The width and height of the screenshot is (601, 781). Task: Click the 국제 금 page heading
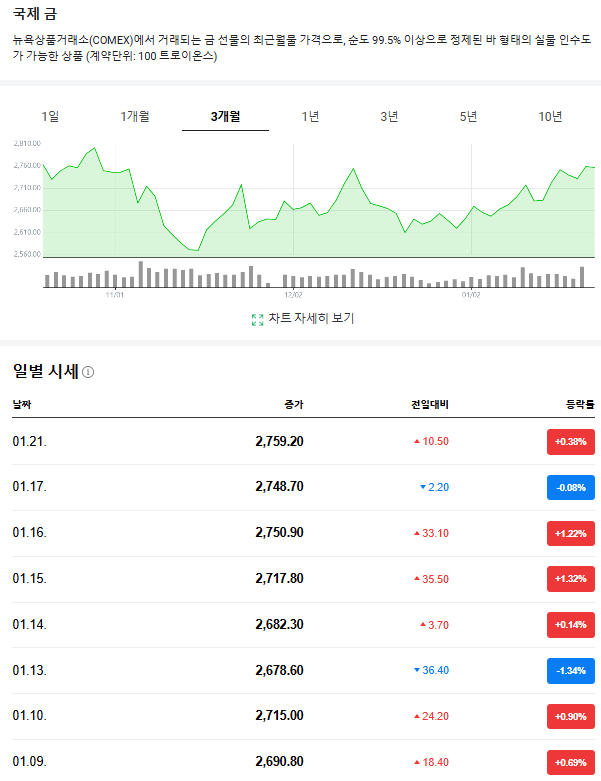pyautogui.click(x=34, y=16)
